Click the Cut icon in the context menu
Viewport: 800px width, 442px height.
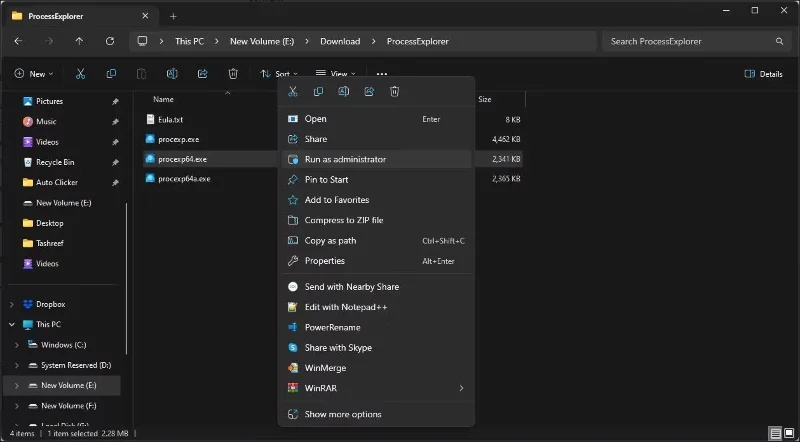(293, 92)
